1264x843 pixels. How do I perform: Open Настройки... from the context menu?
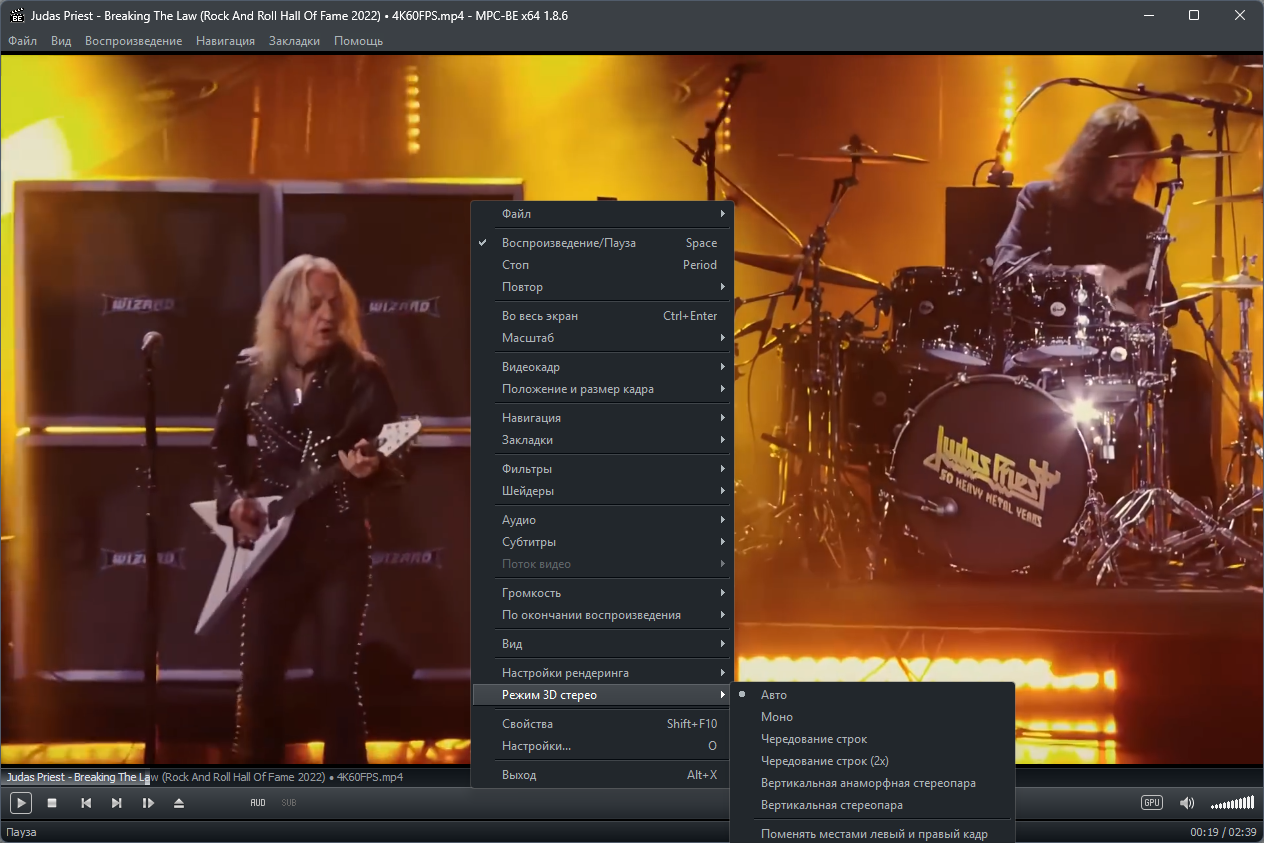click(x=603, y=746)
